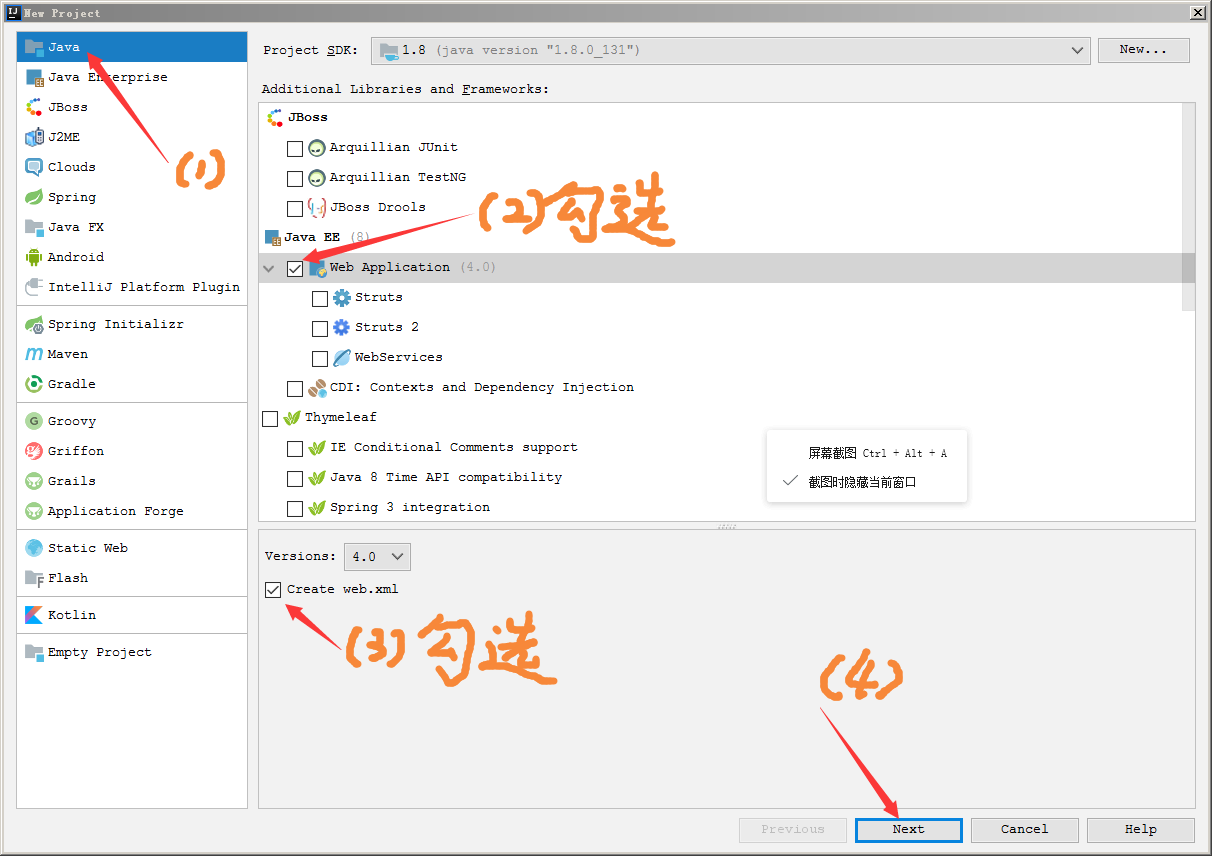
Task: Click the New... SDK button
Action: pos(1144,50)
